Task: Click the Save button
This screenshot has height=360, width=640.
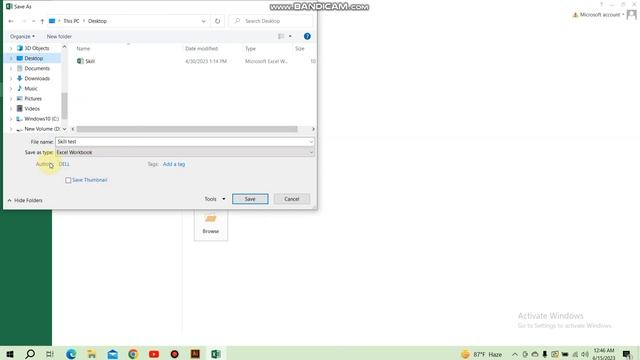Action: pos(250,199)
